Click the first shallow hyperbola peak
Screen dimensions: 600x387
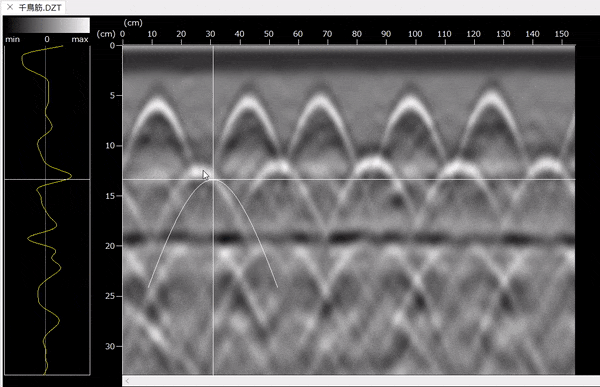156,102
